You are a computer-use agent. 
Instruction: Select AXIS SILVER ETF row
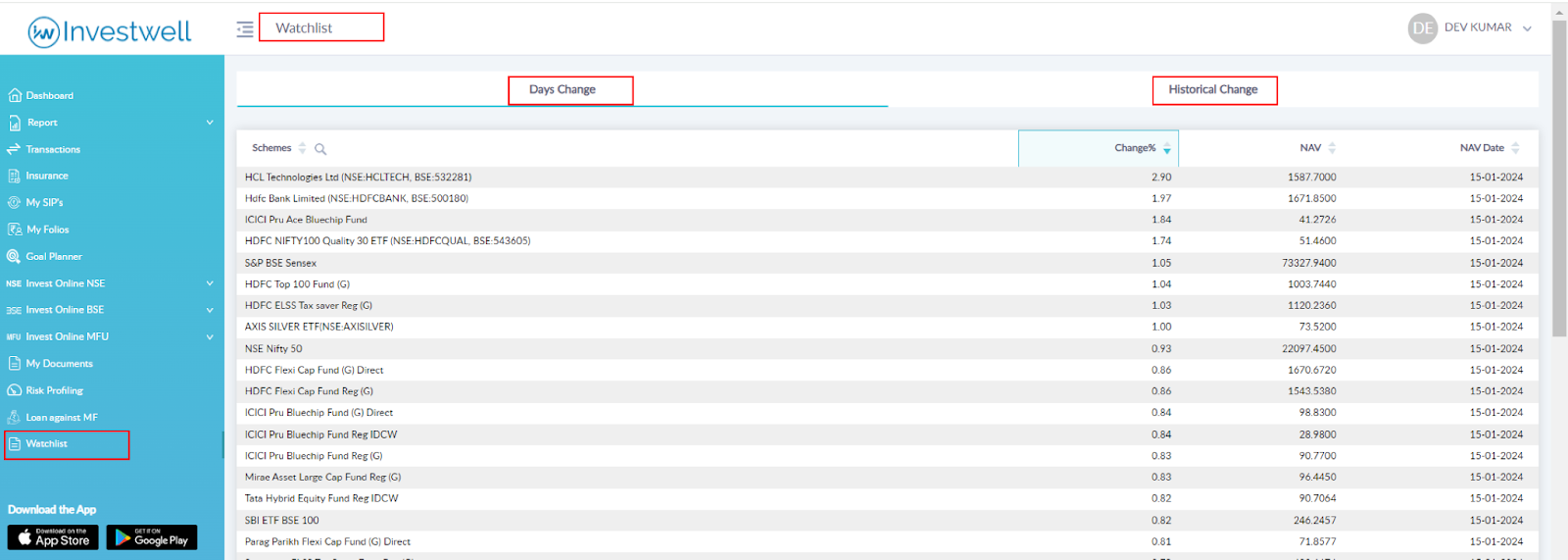pyautogui.click(x=887, y=327)
